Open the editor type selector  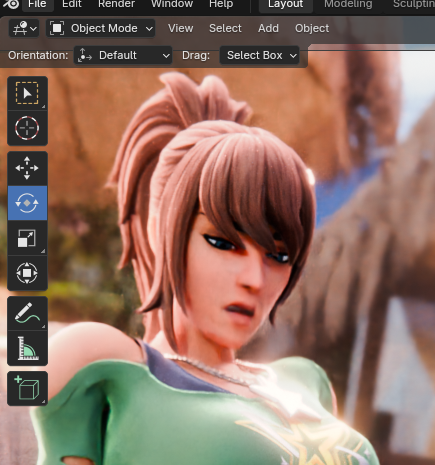click(24, 28)
